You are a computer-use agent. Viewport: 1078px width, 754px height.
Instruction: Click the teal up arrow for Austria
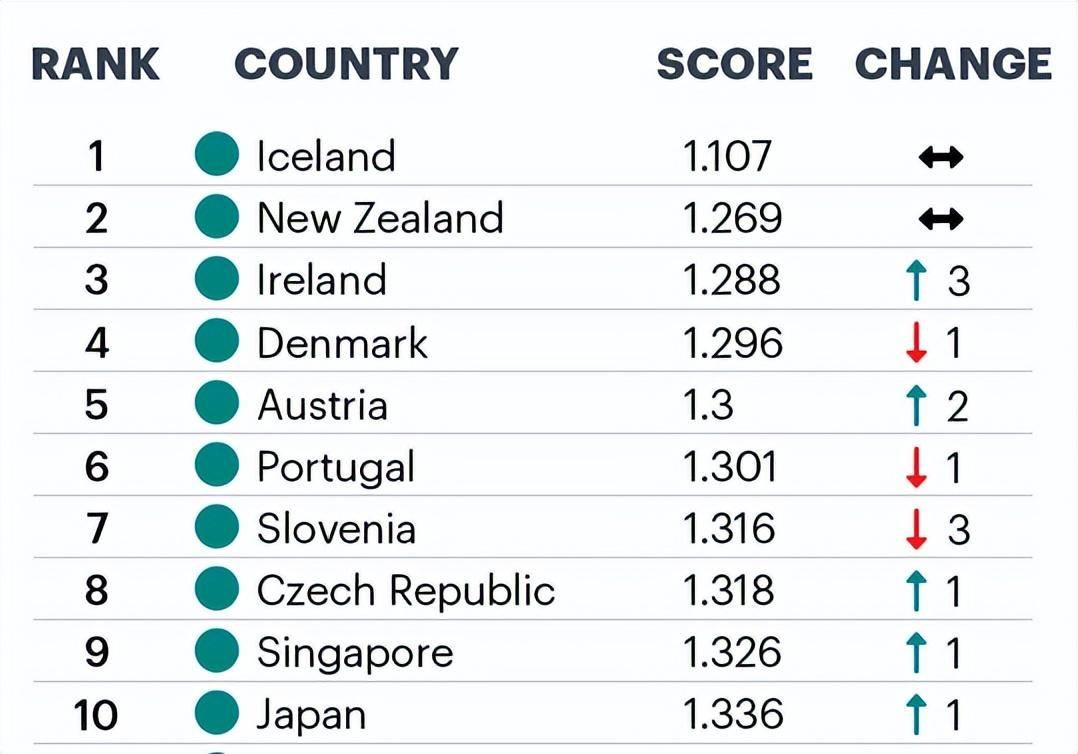pos(916,405)
